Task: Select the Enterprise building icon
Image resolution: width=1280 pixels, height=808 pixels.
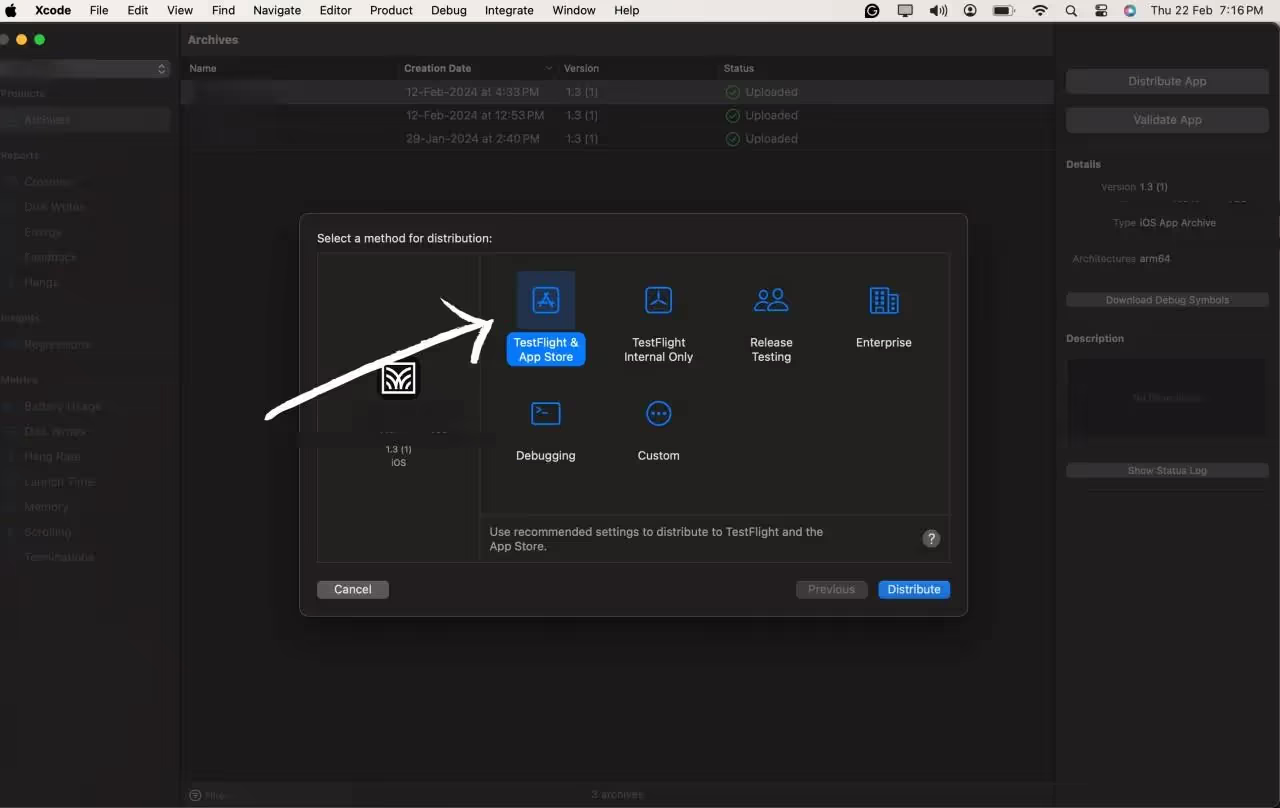Action: pos(884,300)
